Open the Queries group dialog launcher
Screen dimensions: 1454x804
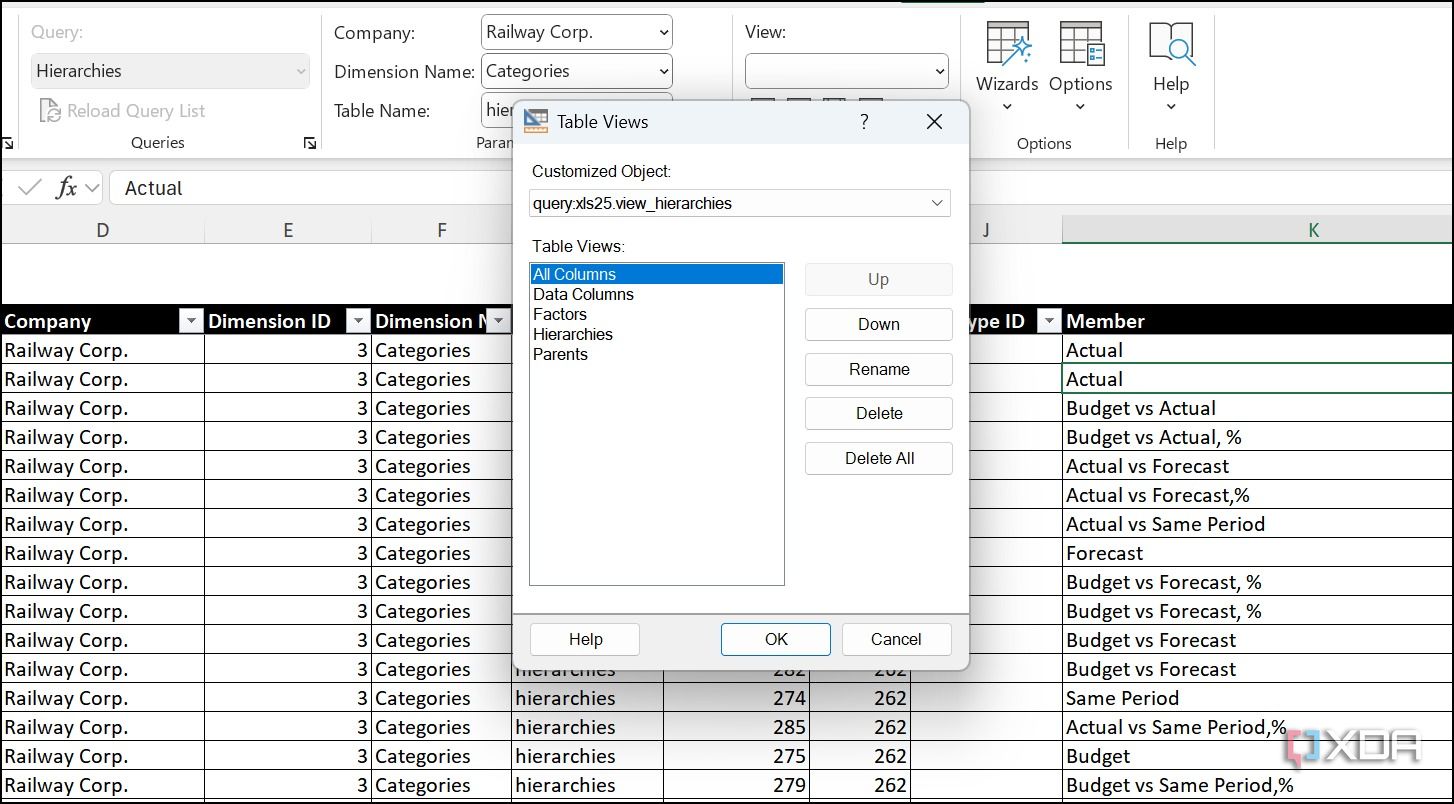(310, 144)
